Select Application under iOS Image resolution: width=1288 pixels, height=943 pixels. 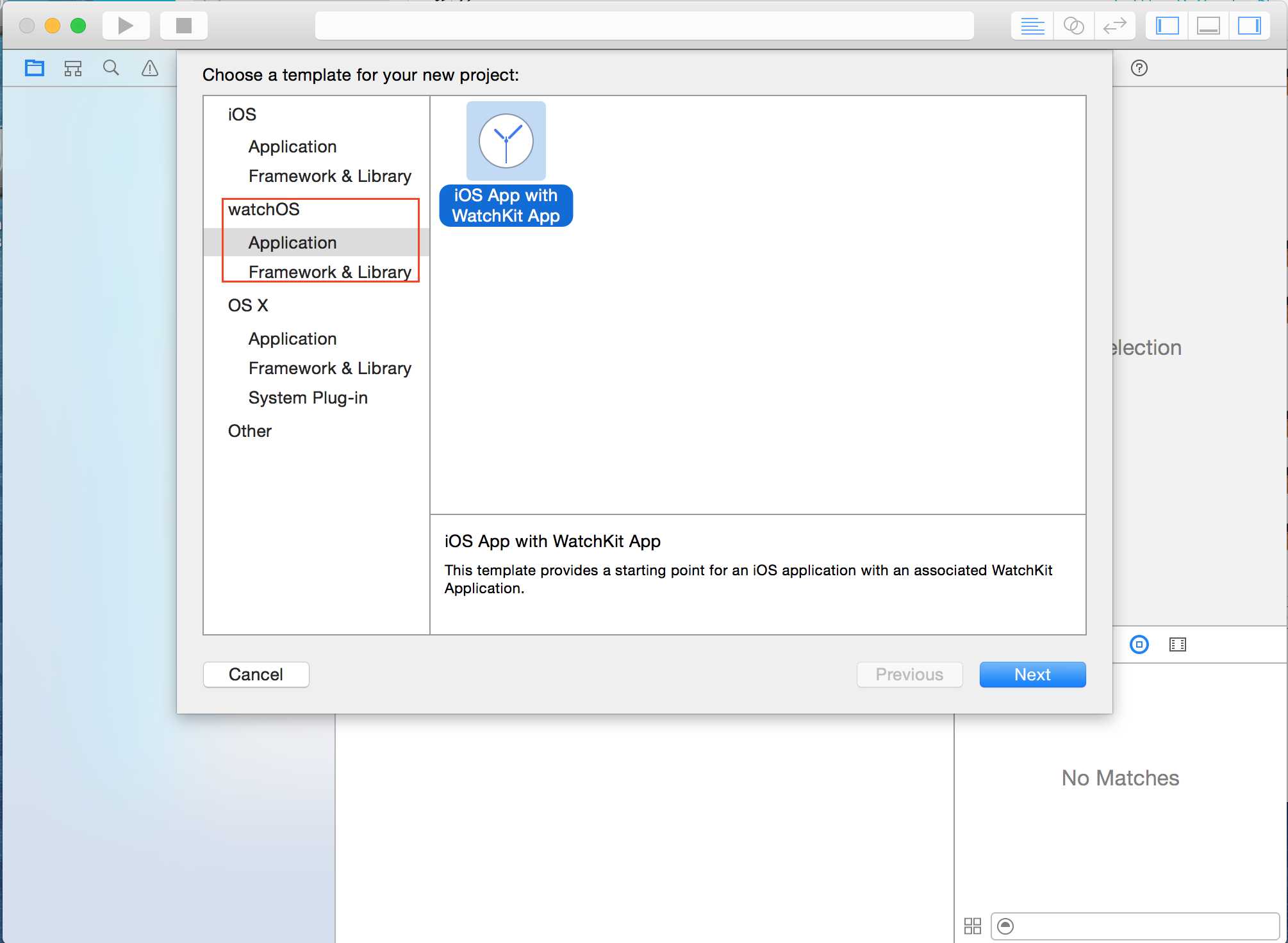tap(292, 147)
